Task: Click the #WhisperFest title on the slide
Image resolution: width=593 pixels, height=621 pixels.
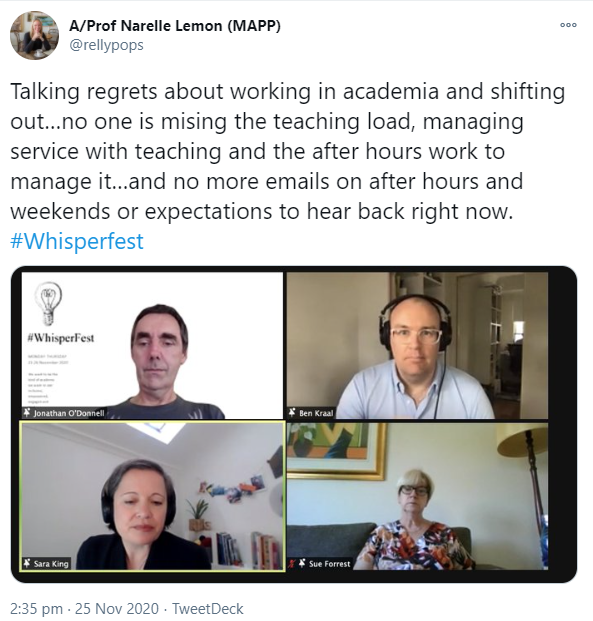Action: [x=61, y=338]
